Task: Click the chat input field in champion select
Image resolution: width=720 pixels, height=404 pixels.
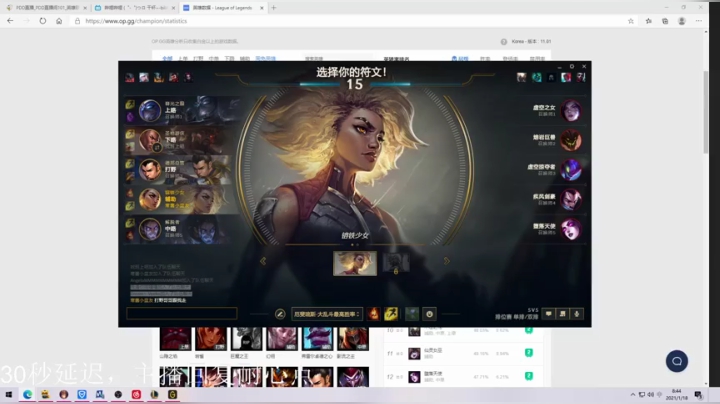Action: point(182,314)
